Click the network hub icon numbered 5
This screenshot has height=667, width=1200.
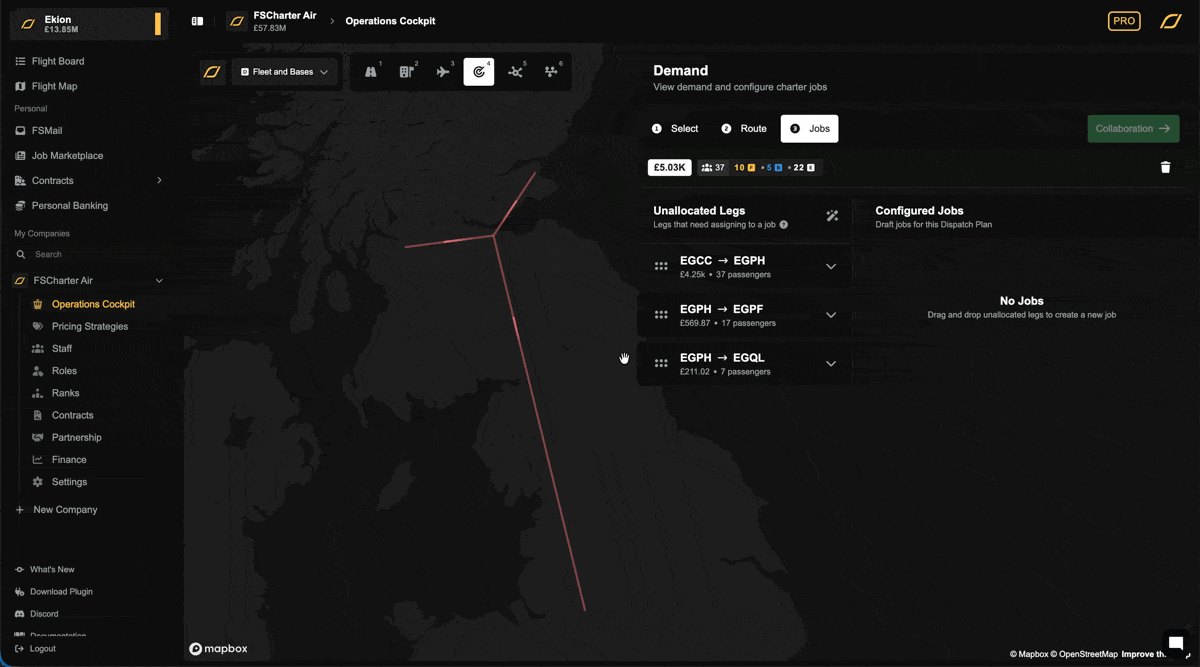(515, 72)
